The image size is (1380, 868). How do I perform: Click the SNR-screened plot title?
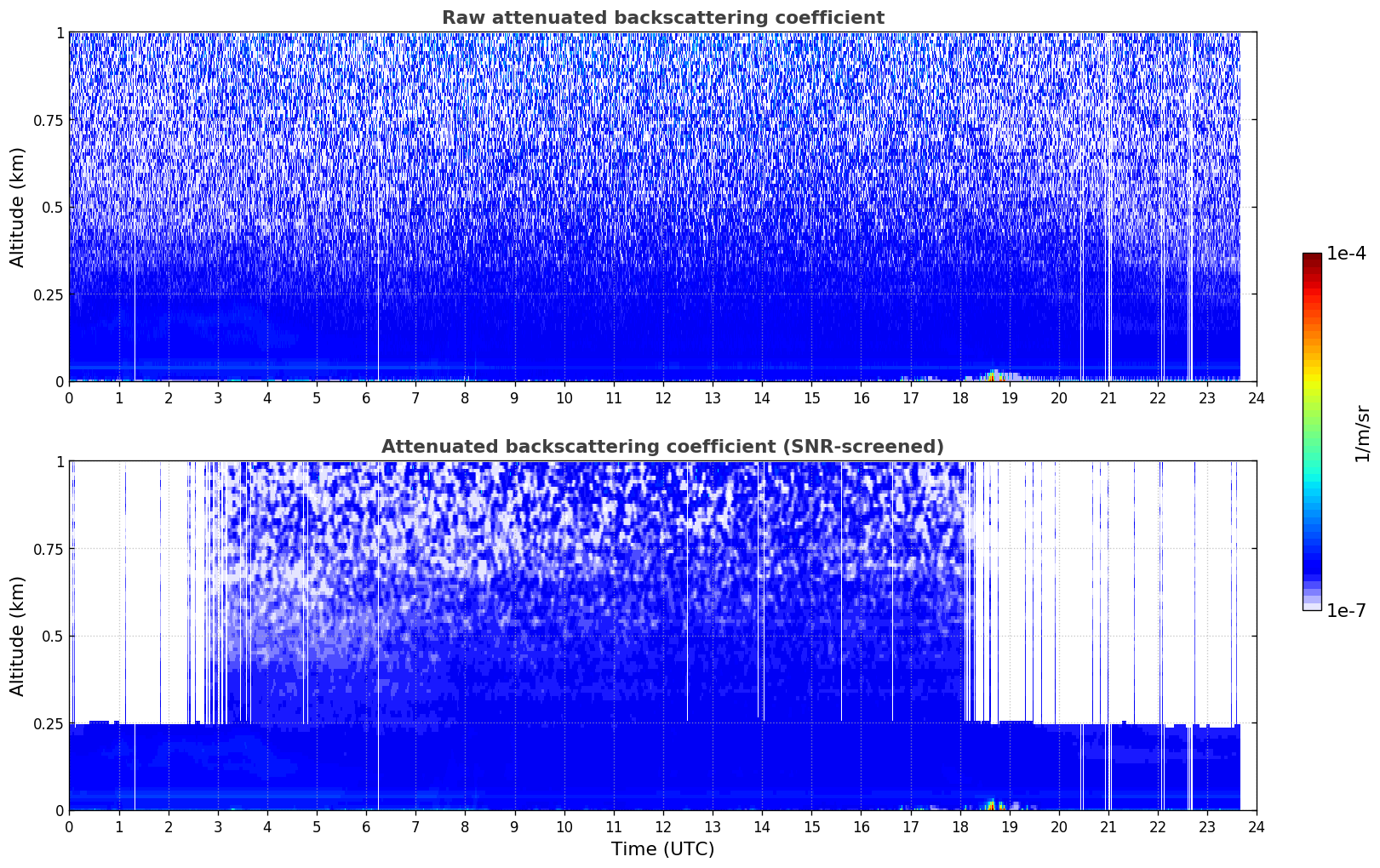tap(662, 447)
